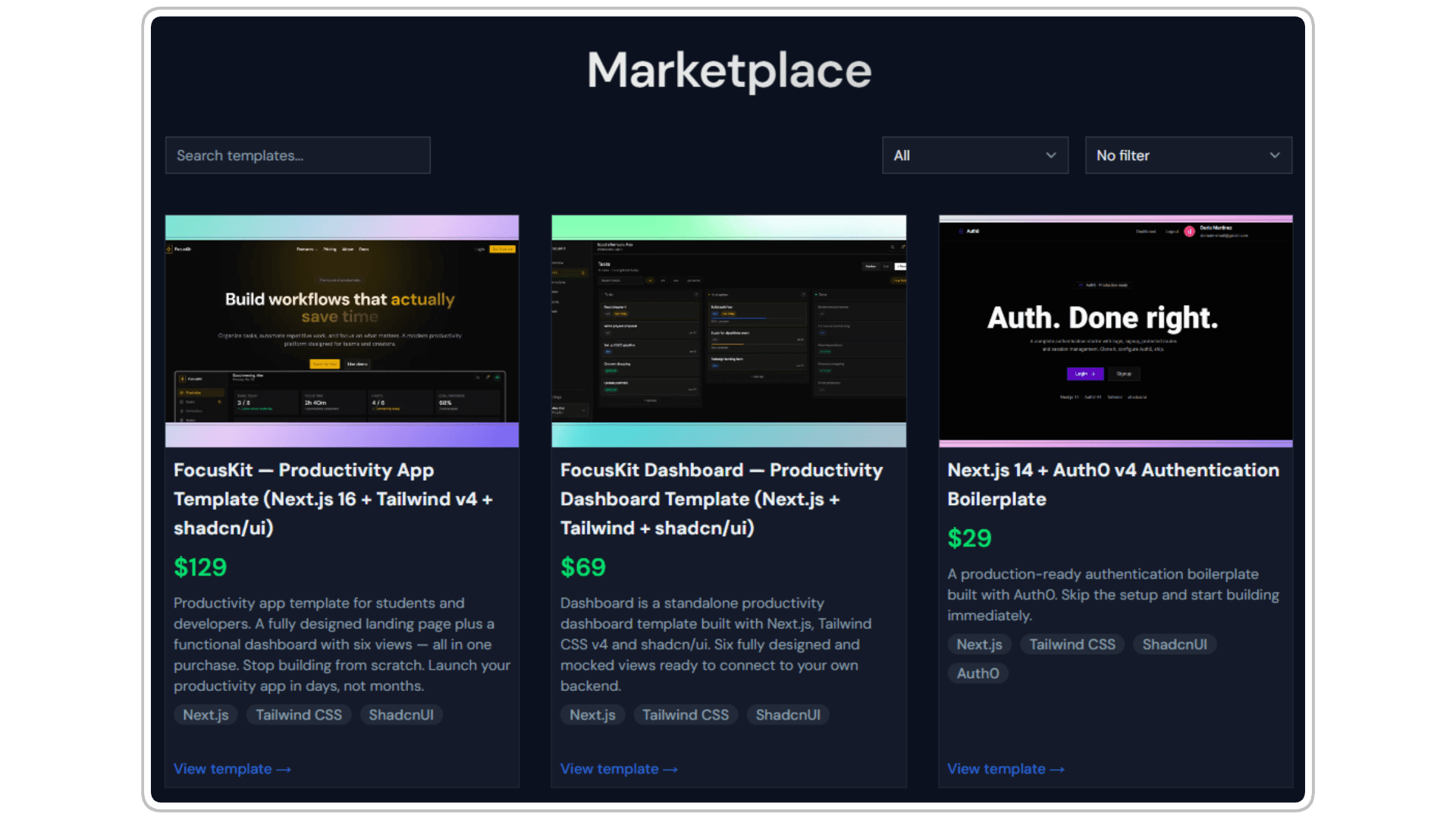Viewport: 1456px width, 819px height.
Task: Click the Productivity app template description text
Action: tap(342, 645)
